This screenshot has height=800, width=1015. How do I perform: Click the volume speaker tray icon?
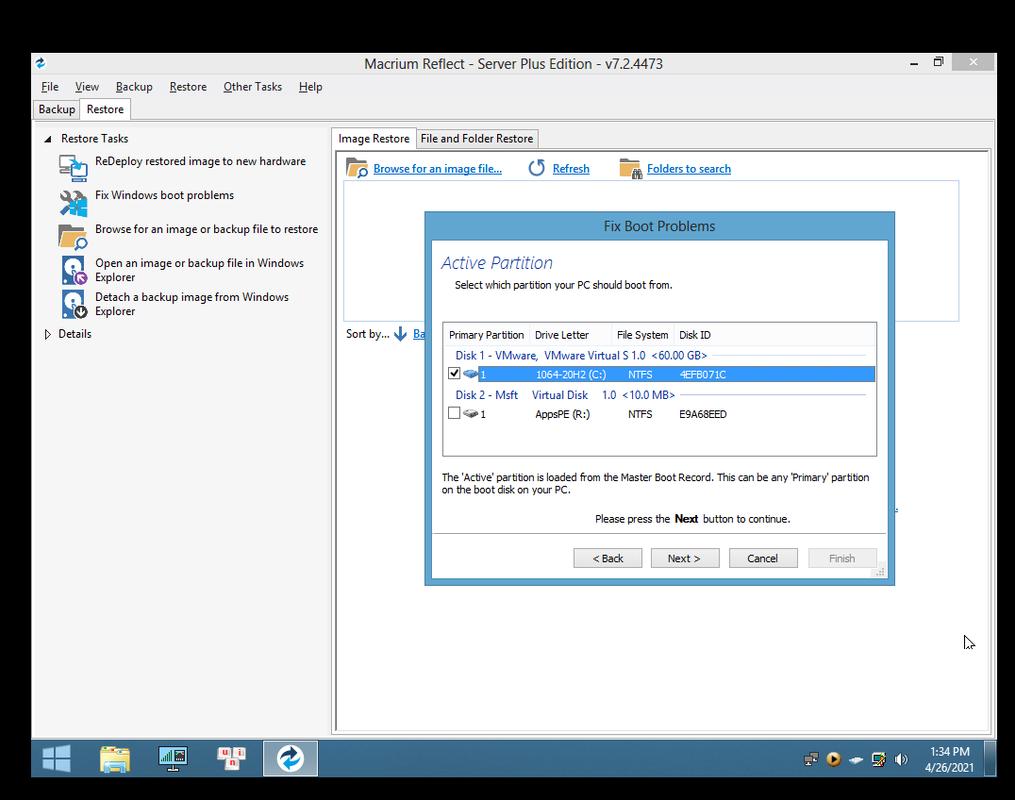[901, 759]
